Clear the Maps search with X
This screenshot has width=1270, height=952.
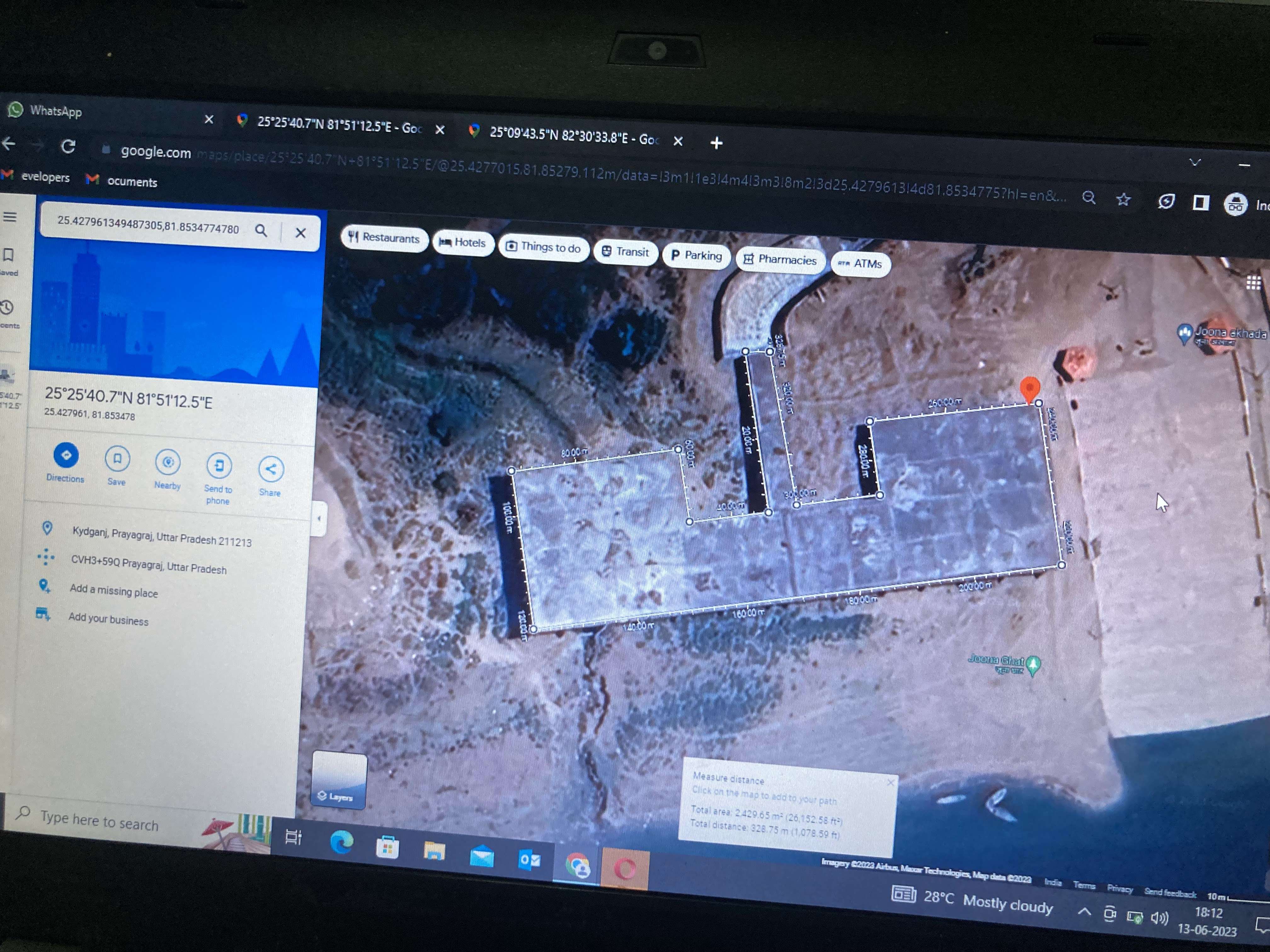pyautogui.click(x=300, y=232)
